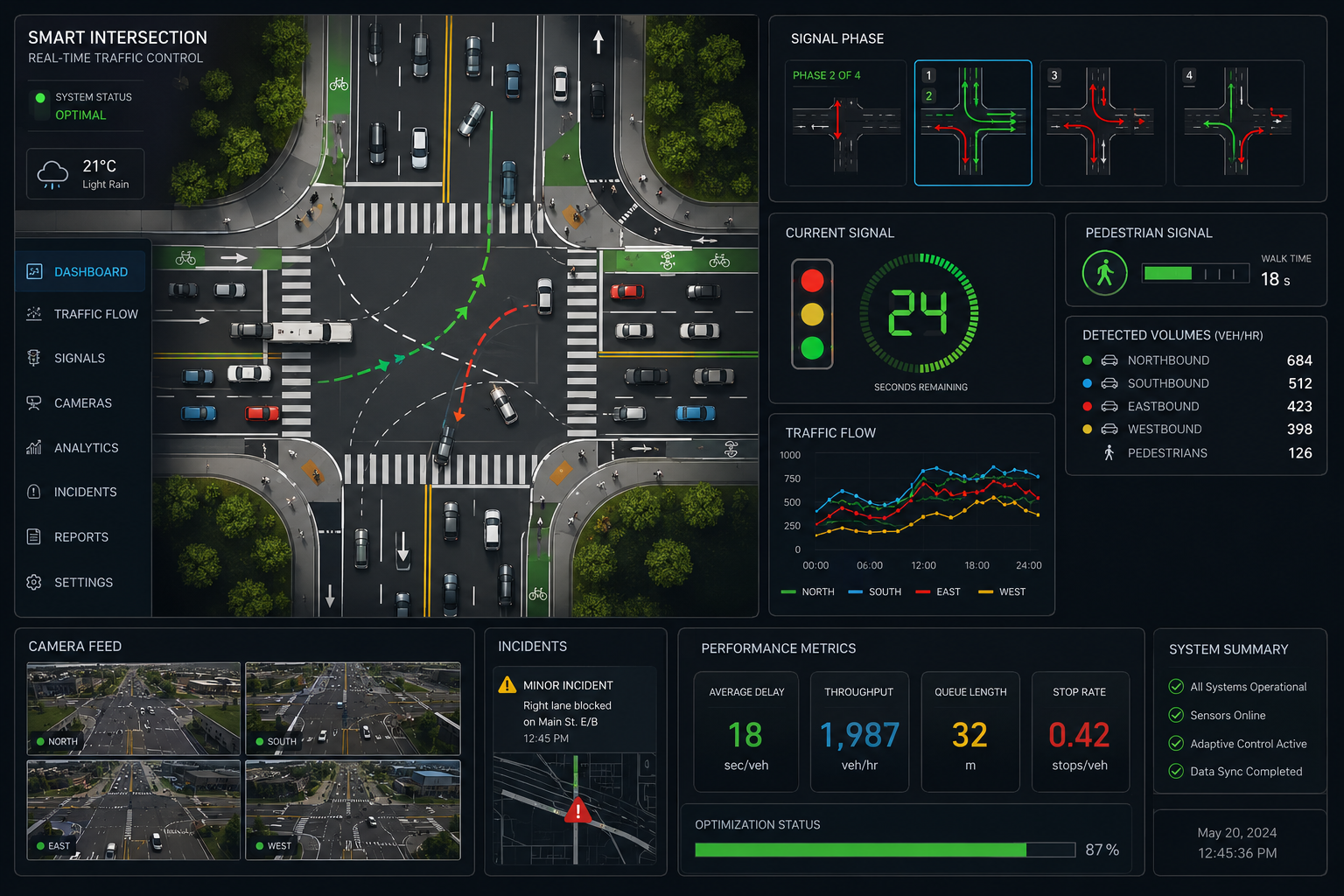Click the Traffic Flow chart icon
1344x896 pixels.
34,313
